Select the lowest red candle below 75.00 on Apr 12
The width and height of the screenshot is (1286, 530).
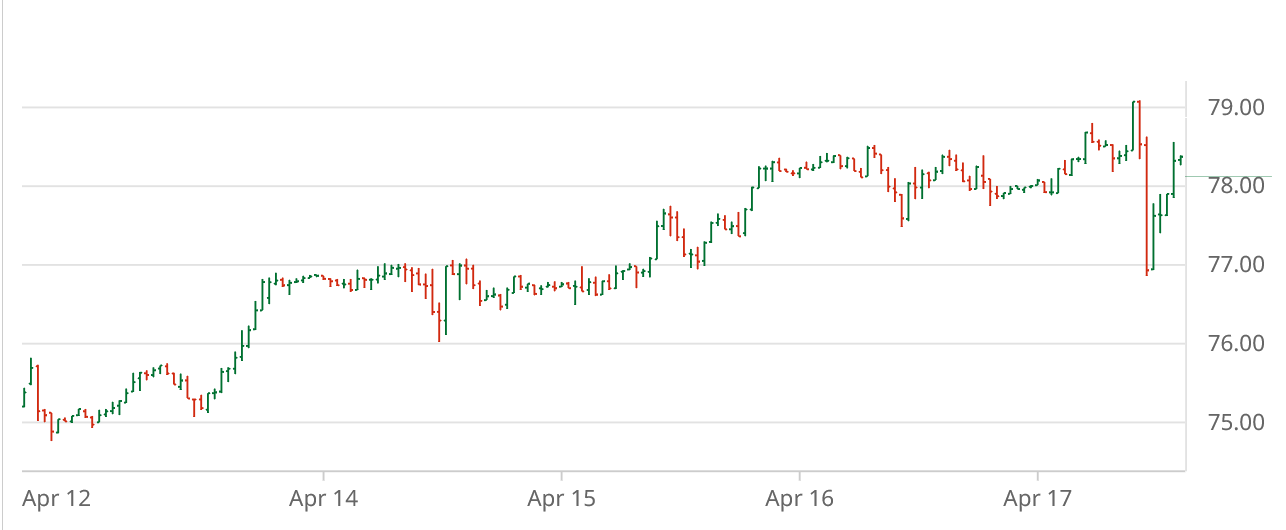click(51, 425)
